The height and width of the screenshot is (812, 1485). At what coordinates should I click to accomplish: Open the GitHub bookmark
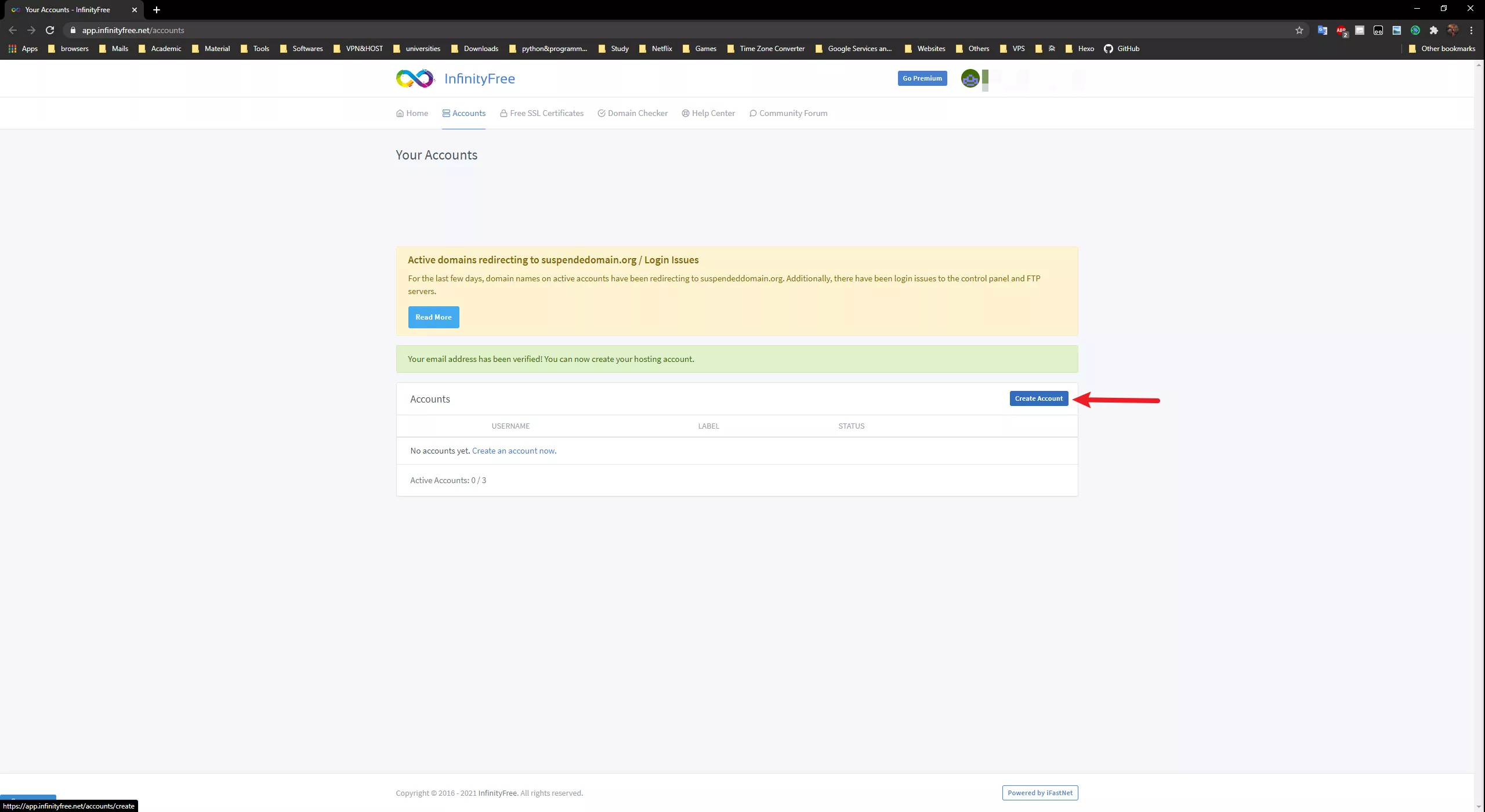point(1121,49)
